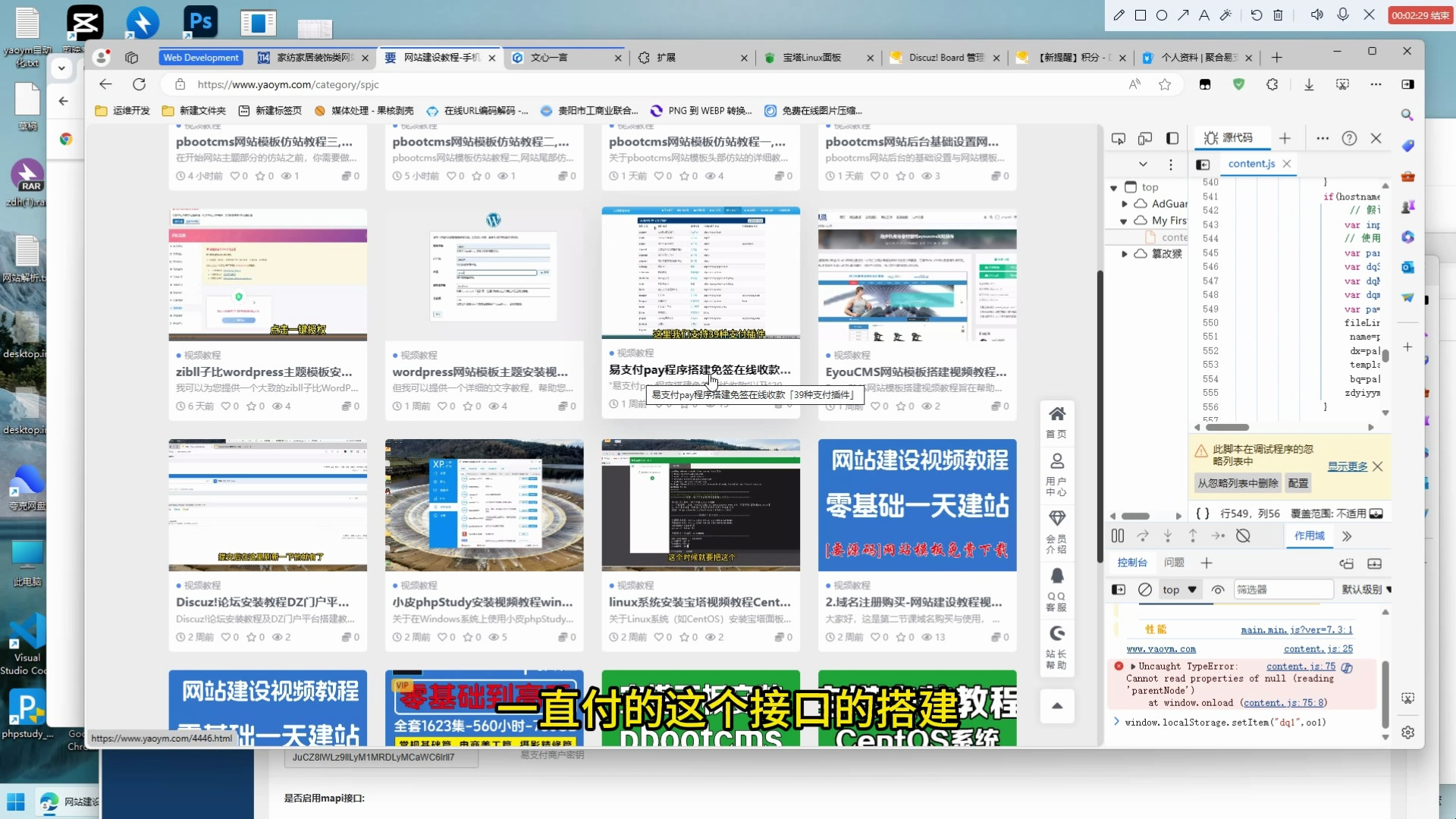Switch to the 宝塔Linux面板 browser tab
The width and height of the screenshot is (1456, 819).
click(817, 58)
